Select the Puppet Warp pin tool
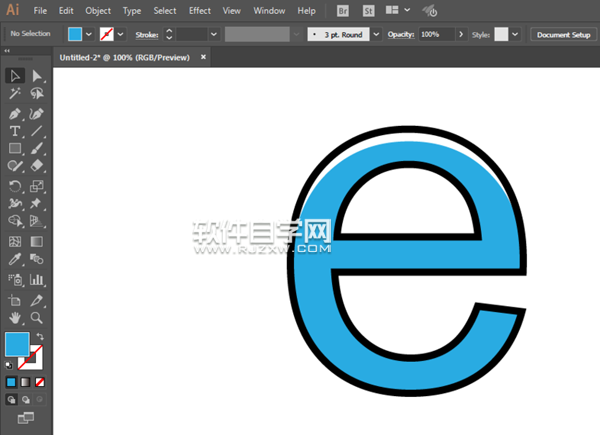Viewport: 600px width, 435px height. pos(37,203)
